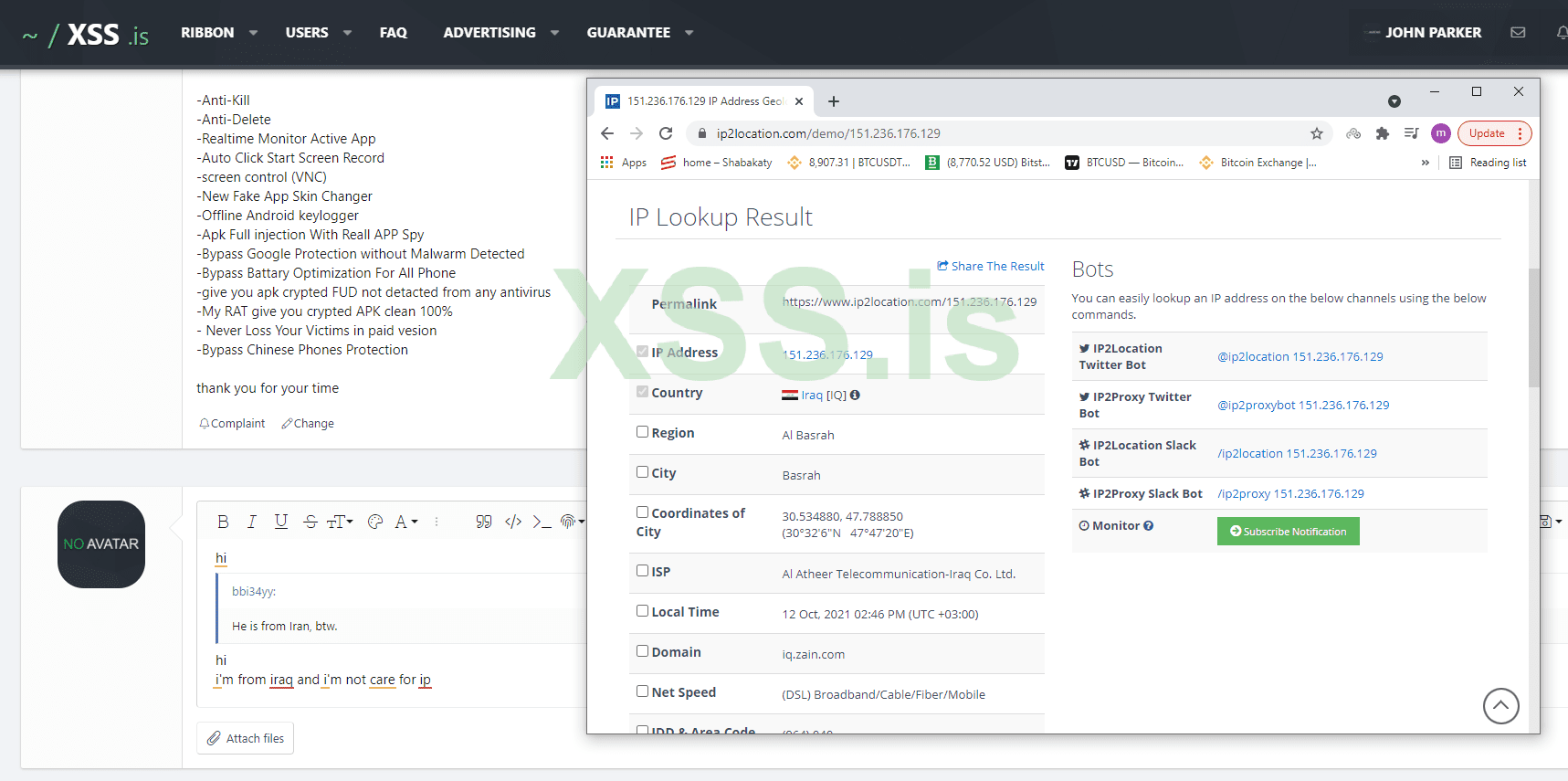Click the Subscribe Notification button
Screen dimensions: 1568x781
pos(1289,532)
